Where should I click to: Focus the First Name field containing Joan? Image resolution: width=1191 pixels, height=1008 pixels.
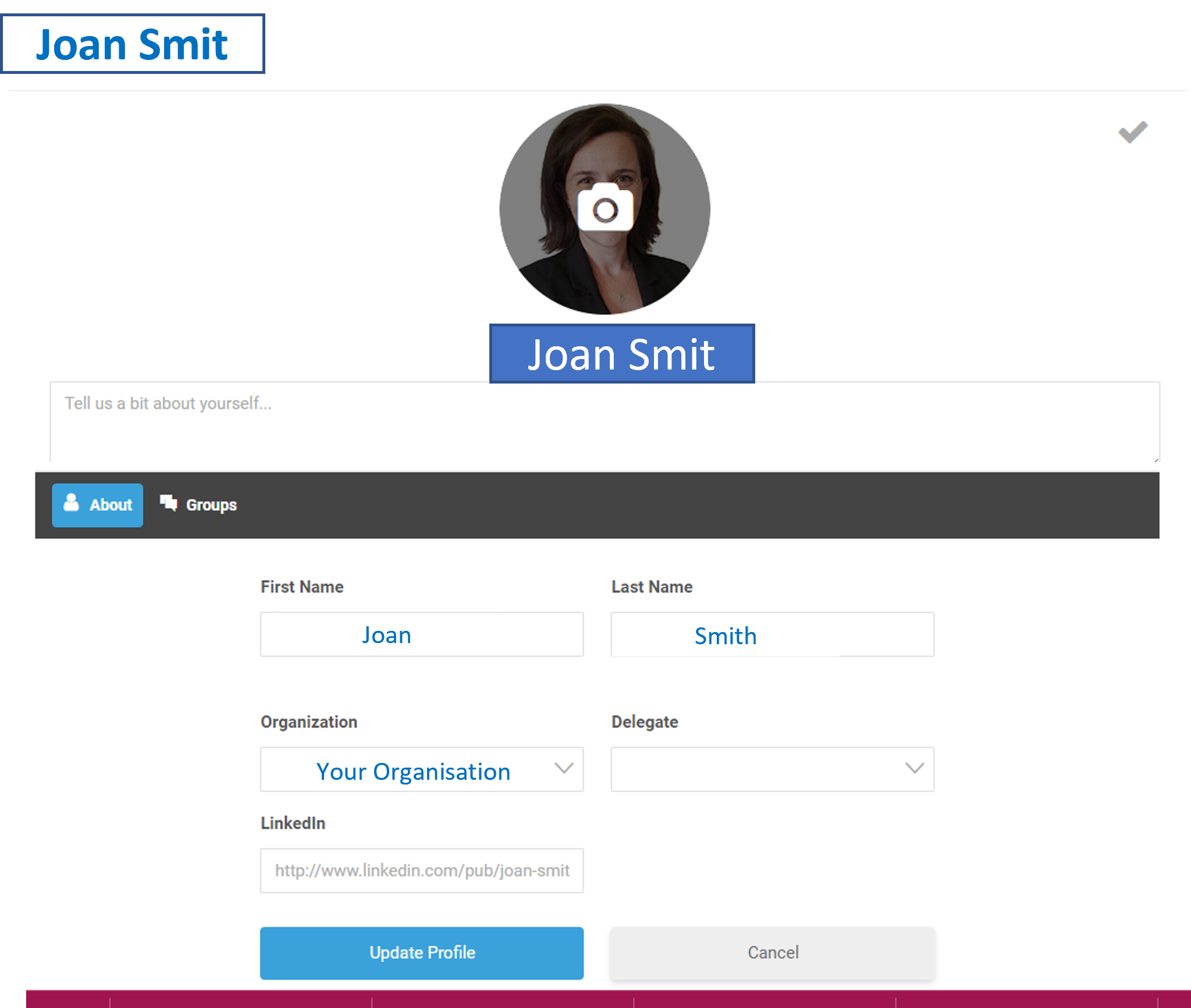click(422, 634)
